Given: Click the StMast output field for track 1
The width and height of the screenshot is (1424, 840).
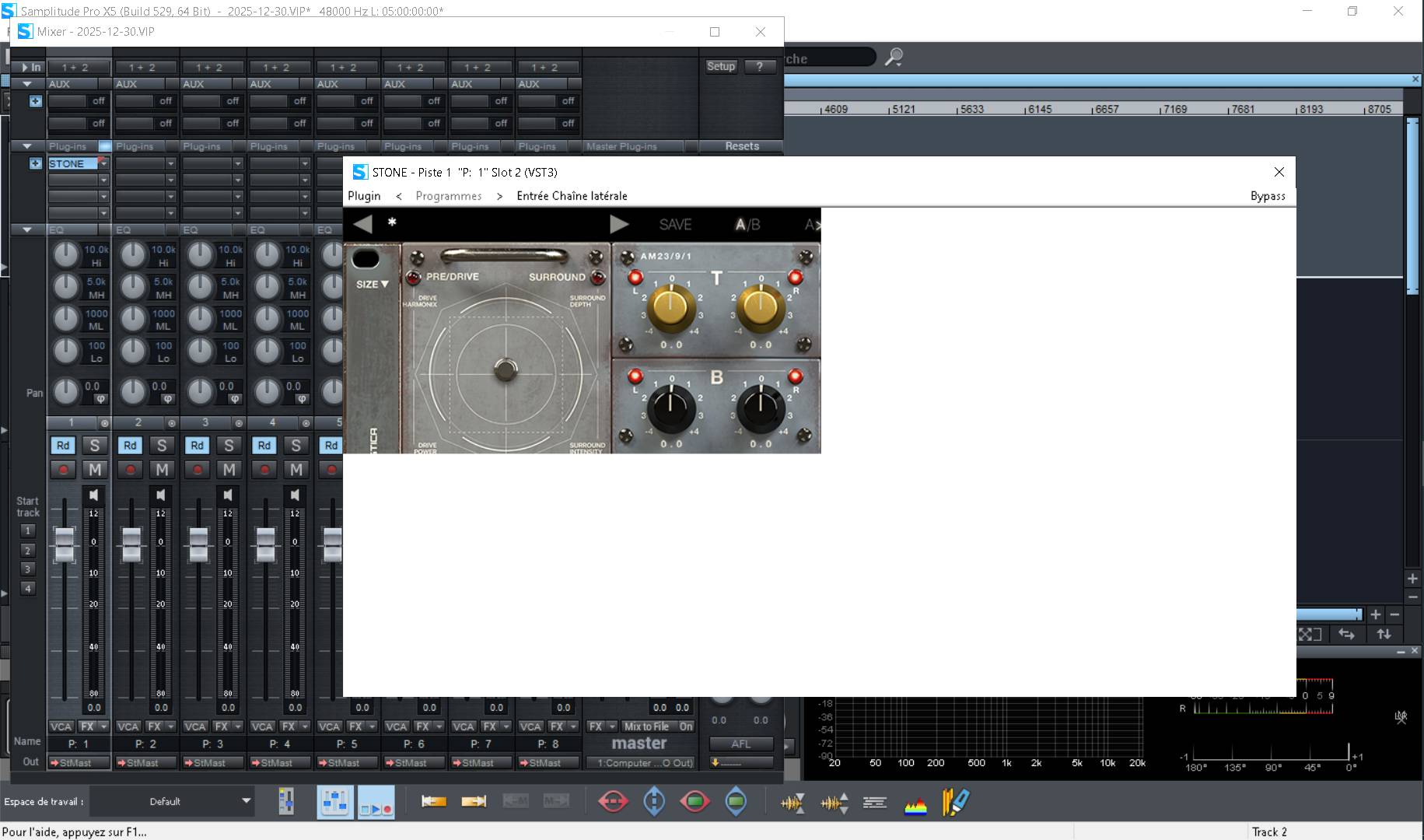Looking at the screenshot, I should pos(79,763).
